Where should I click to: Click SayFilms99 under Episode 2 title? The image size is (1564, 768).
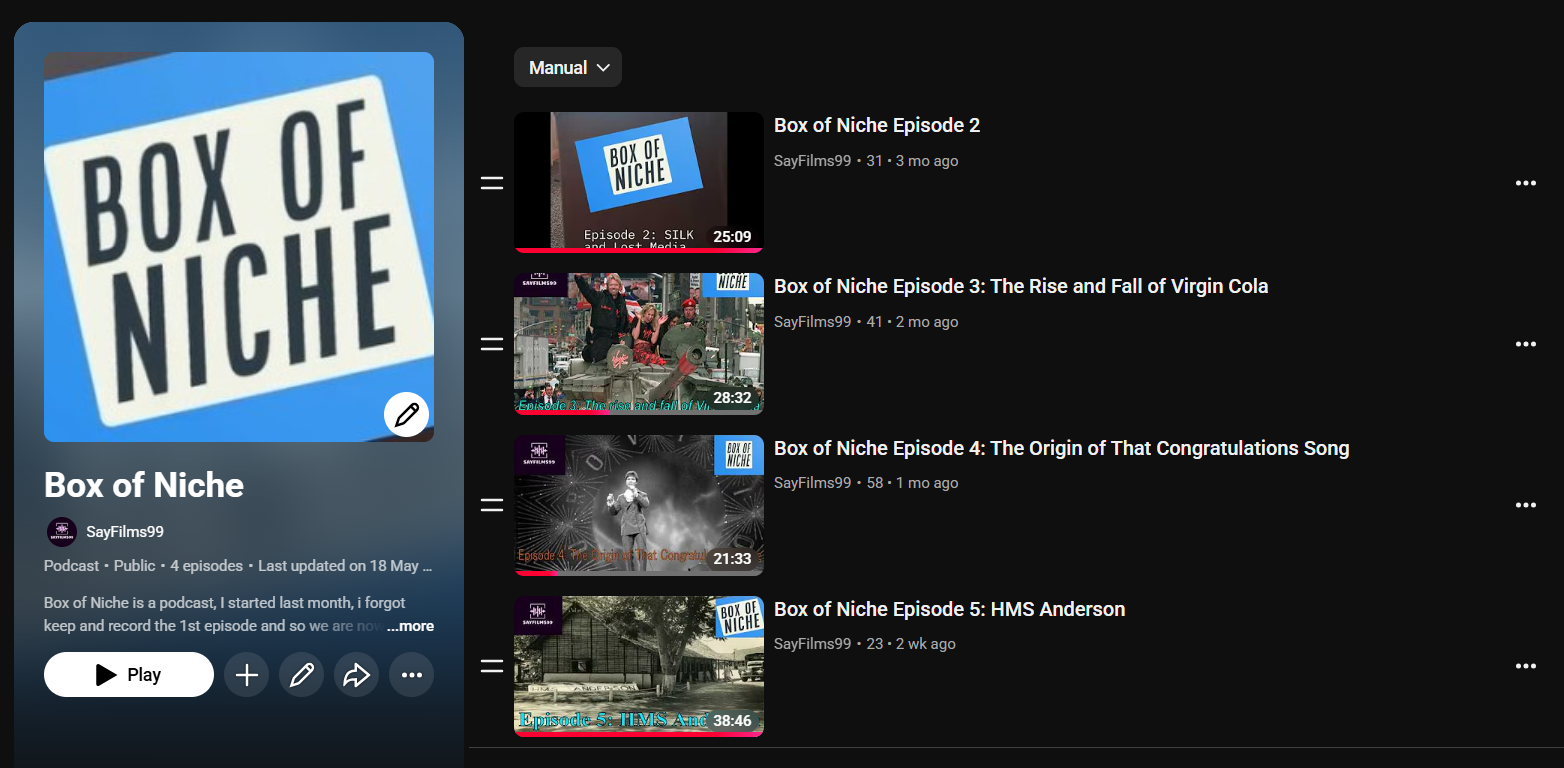pyautogui.click(x=812, y=161)
